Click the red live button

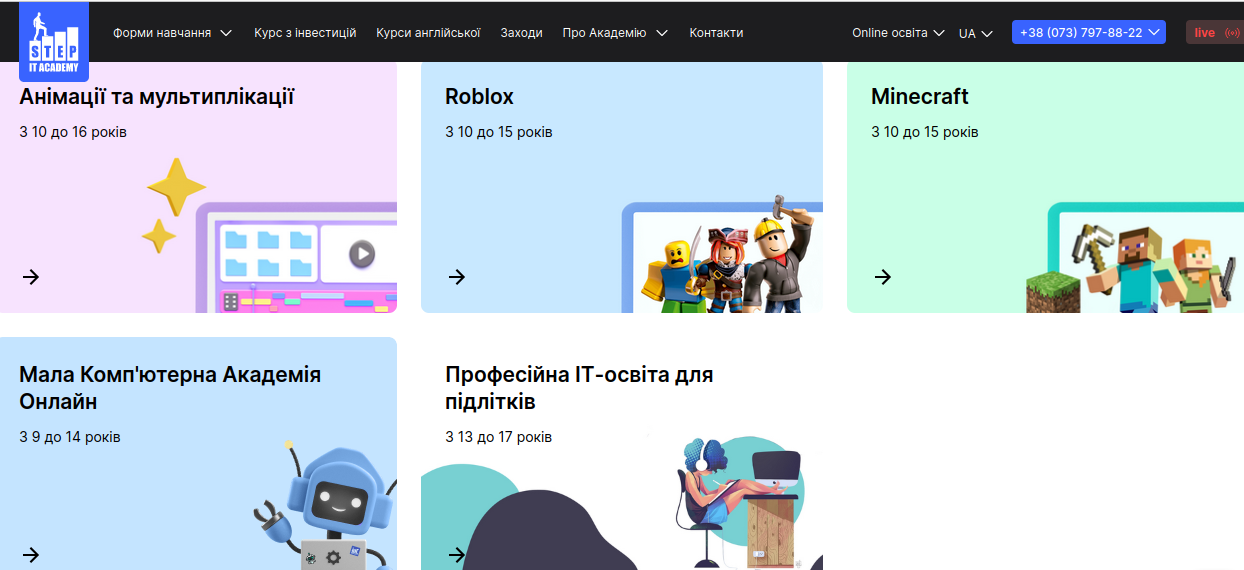pos(1214,33)
